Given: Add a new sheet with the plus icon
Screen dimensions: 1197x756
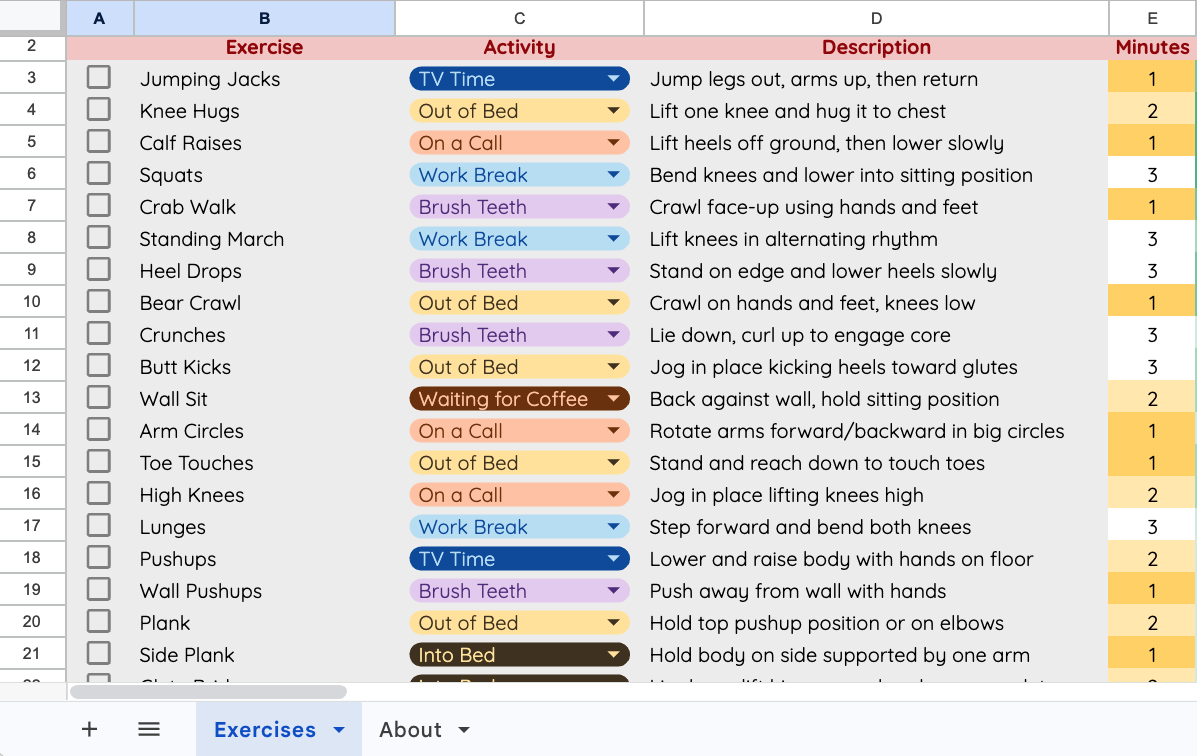Looking at the screenshot, I should point(89,729).
